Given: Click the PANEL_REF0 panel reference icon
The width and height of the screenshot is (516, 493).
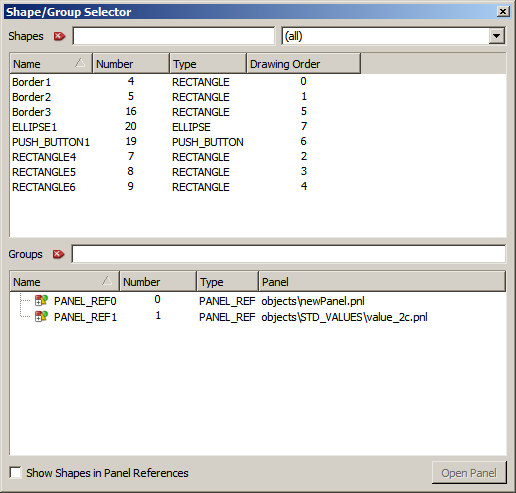Looking at the screenshot, I should [x=42, y=300].
